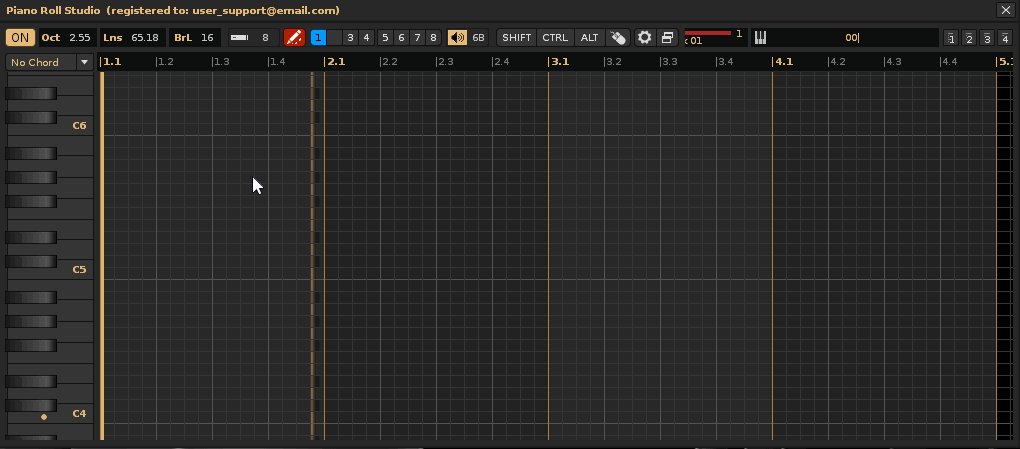
Task: Select preset slot 3 on far right
Action: [x=987, y=39]
